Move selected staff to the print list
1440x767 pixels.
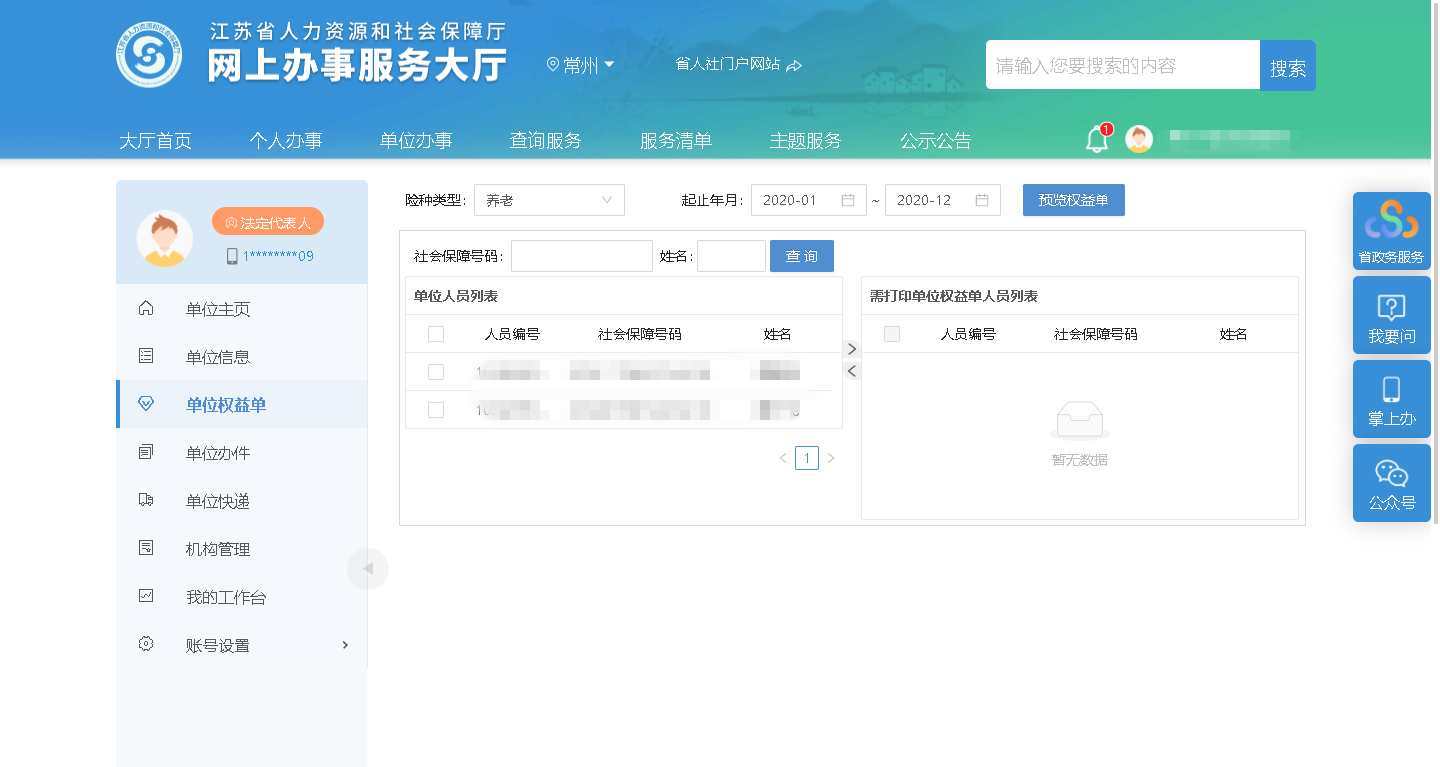(852, 349)
